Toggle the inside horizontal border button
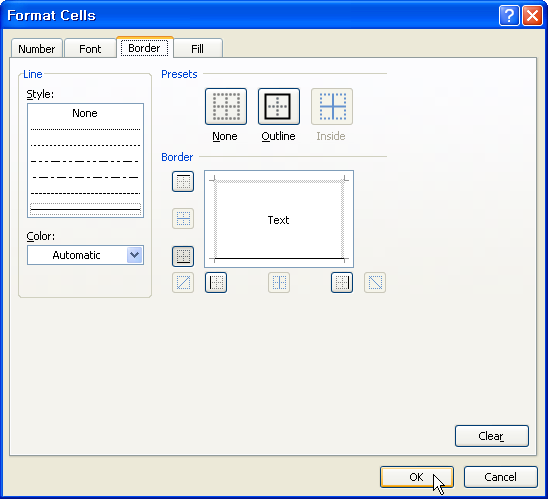This screenshot has width=548, height=499. tap(183, 219)
